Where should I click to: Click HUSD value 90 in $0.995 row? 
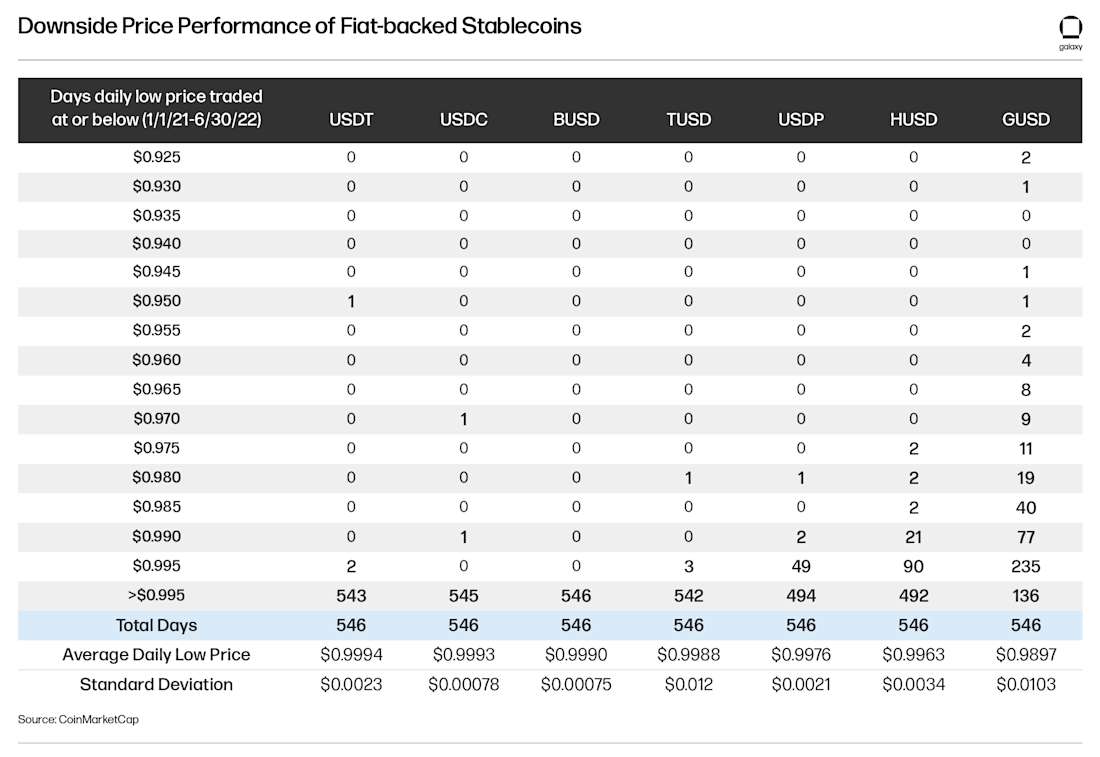[x=913, y=566]
